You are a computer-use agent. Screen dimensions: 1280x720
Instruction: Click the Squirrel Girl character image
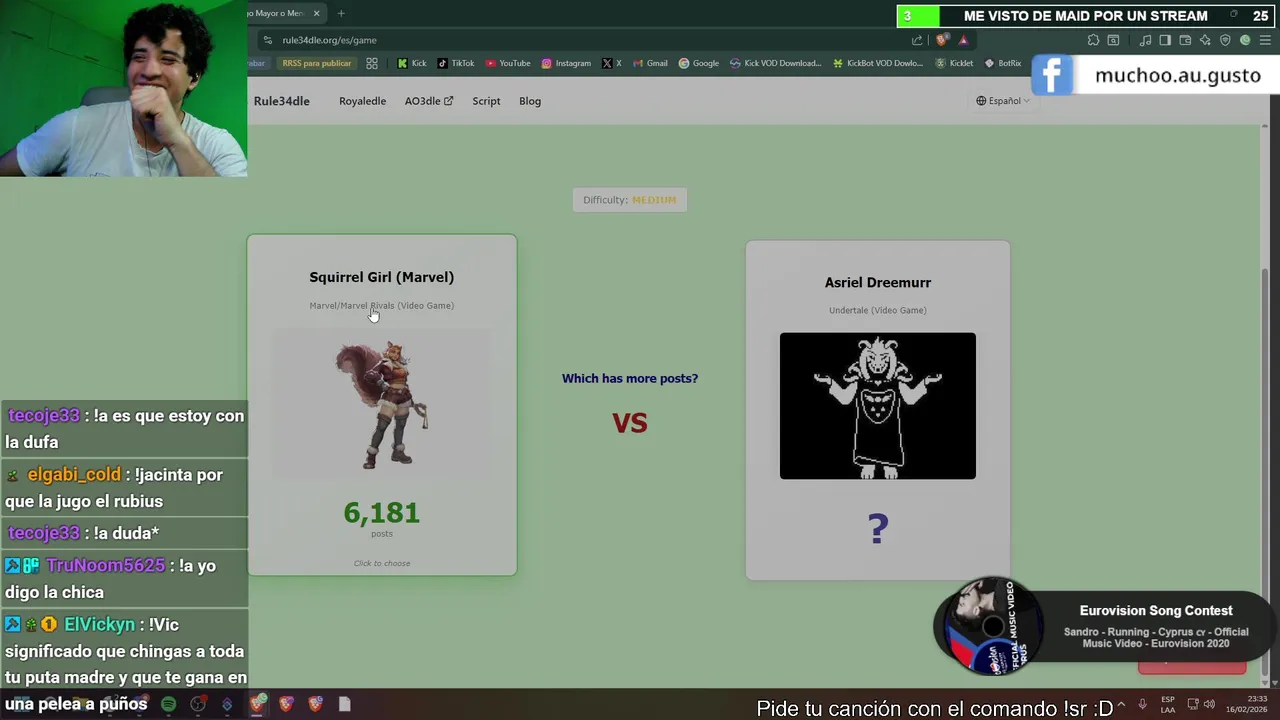point(382,405)
